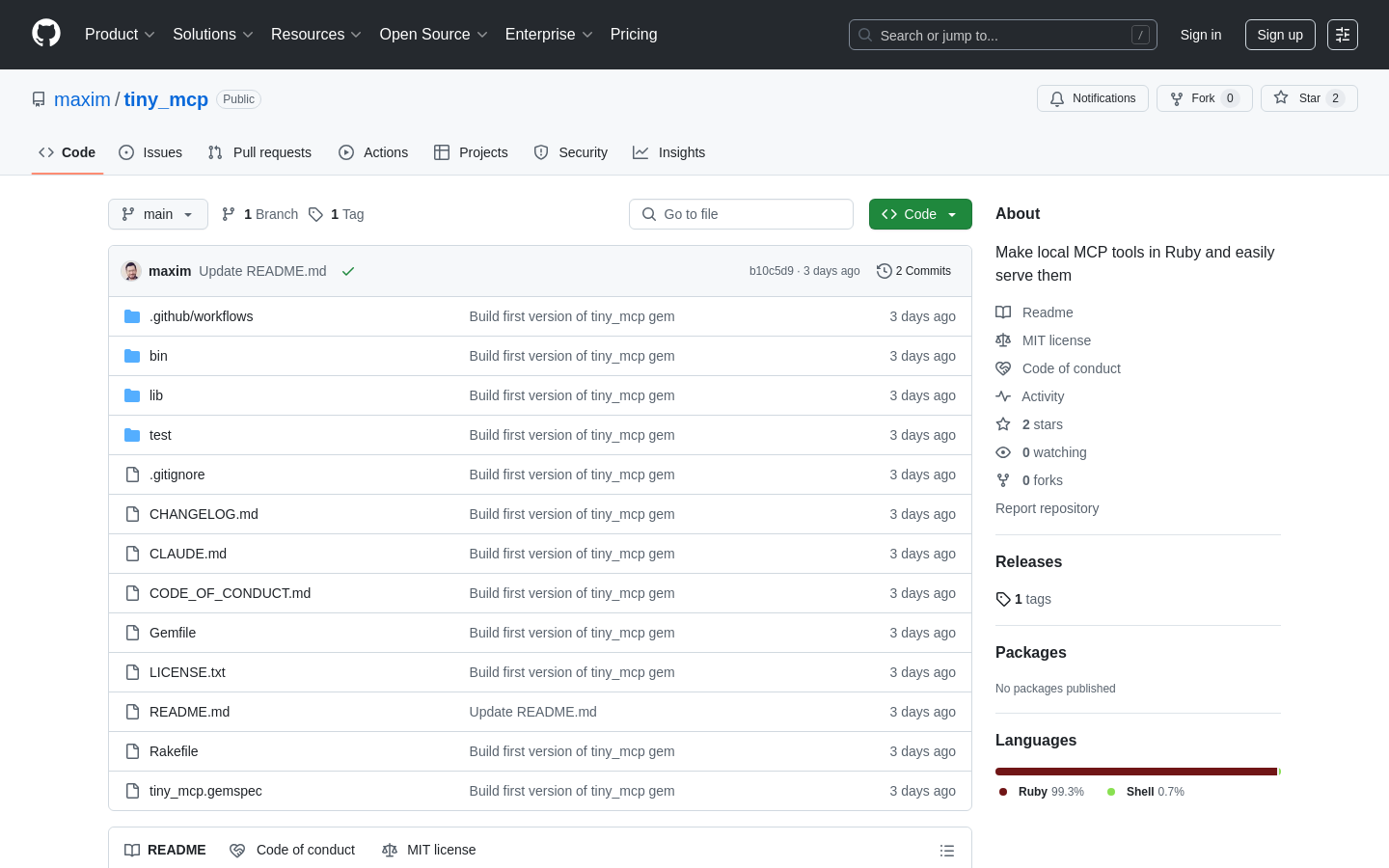Image resolution: width=1389 pixels, height=868 pixels.
Task: Switch to the Actions tab
Action: point(373,152)
